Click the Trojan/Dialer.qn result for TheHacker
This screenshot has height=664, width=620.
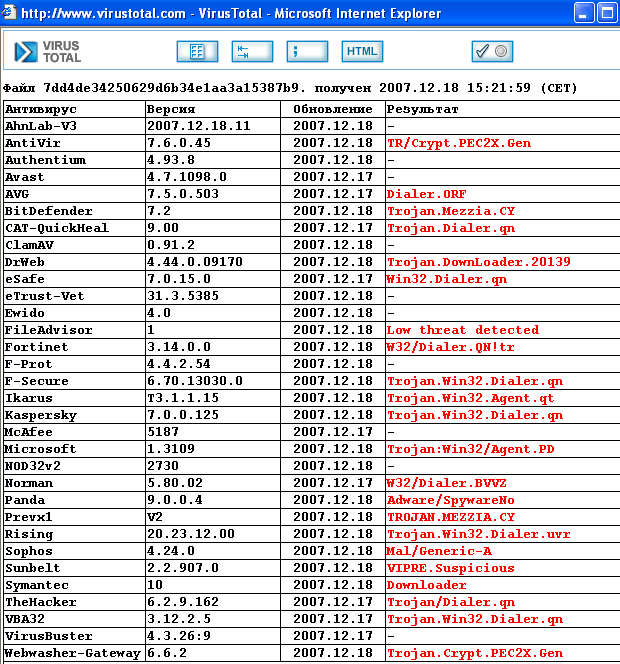(451, 602)
